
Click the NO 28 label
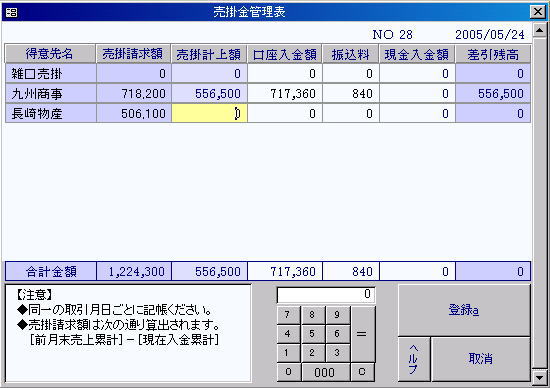[x=393, y=34]
